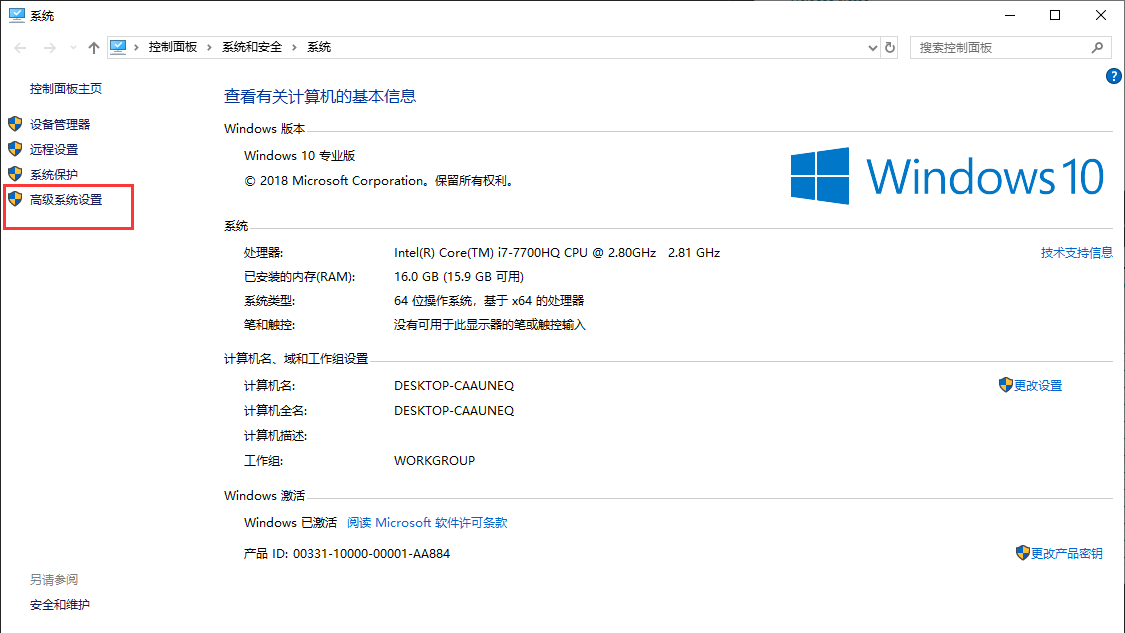Expand chevron after 系统和安全 breadcrumb
The width and height of the screenshot is (1125, 633).
(294, 47)
